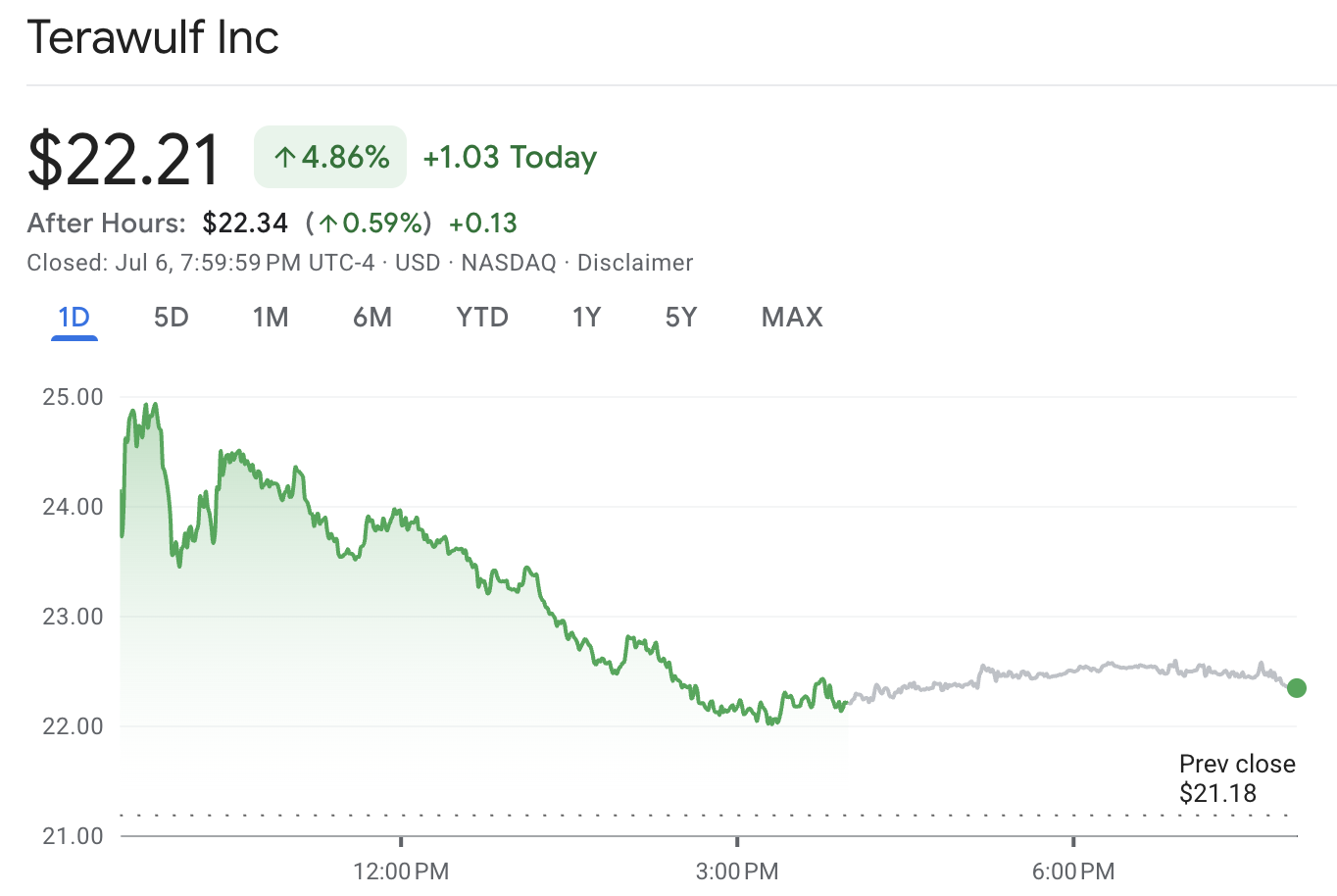Image resolution: width=1337 pixels, height=896 pixels.
Task: Switch to the 5D chart view
Action: point(171,318)
